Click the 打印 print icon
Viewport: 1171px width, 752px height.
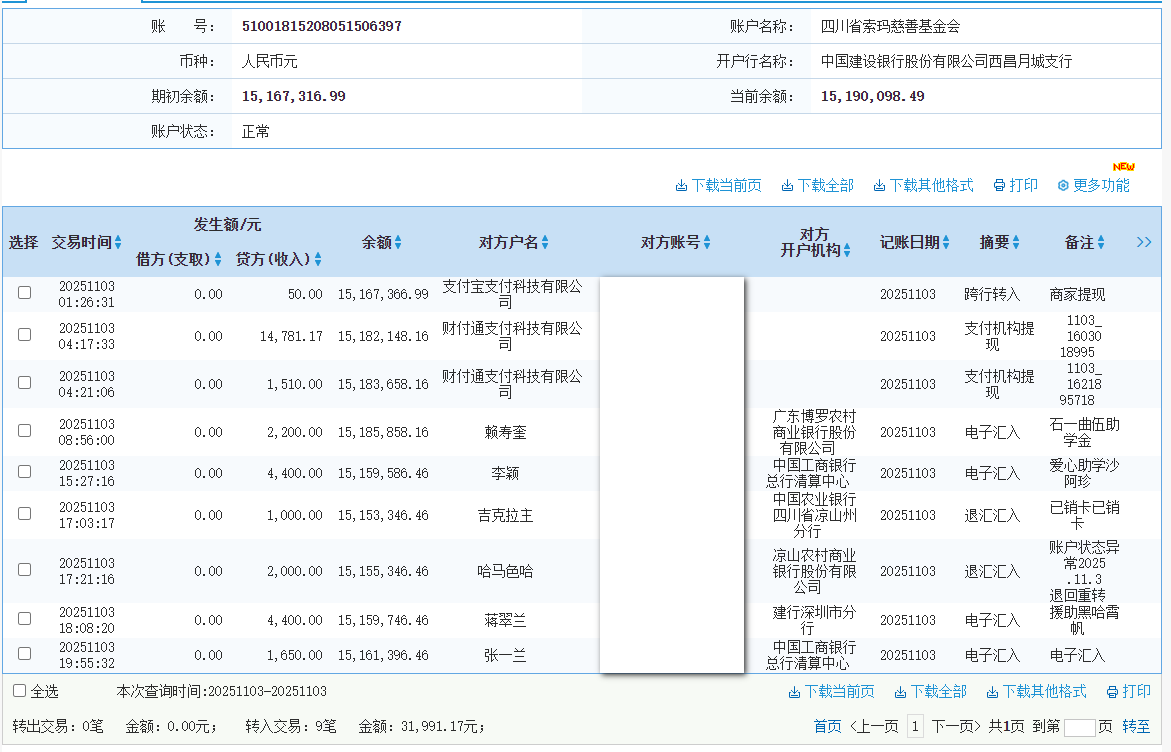1014,184
